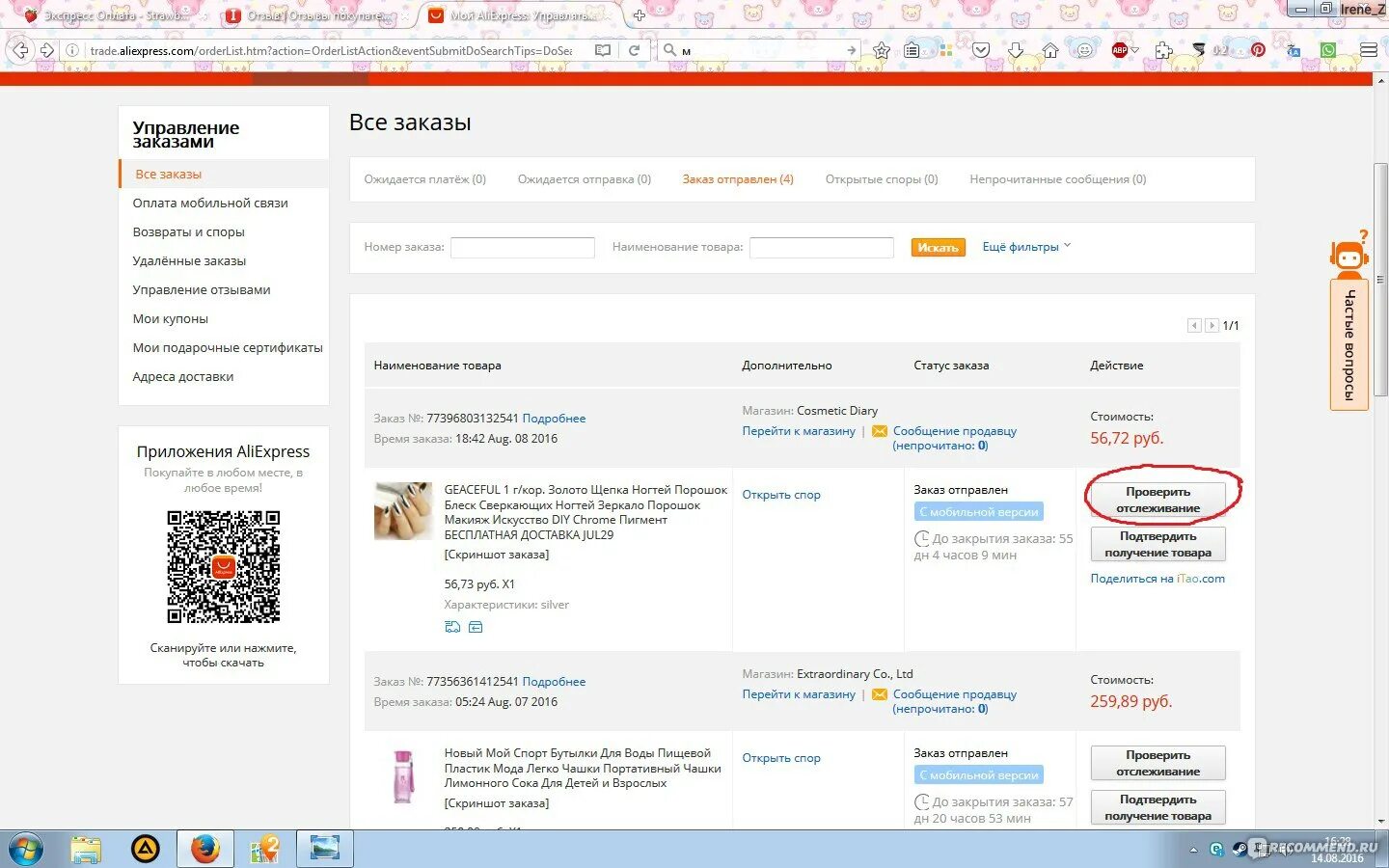This screenshot has height=868, width=1389.
Task: Switch to Firefox in the taskbar
Action: (x=205, y=850)
